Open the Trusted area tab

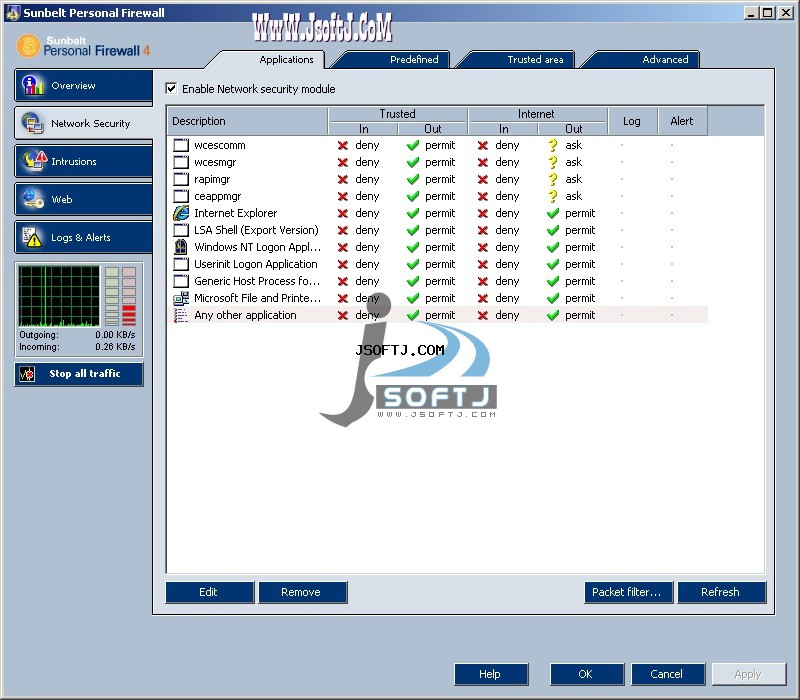535,60
